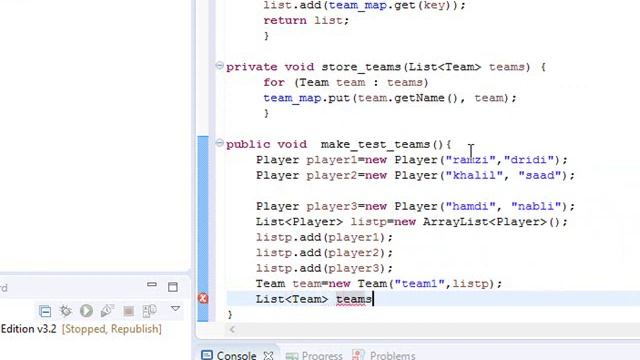This screenshot has width=640, height=360.
Task: Click the for (Team team : teams) line
Action: [x=346, y=82]
